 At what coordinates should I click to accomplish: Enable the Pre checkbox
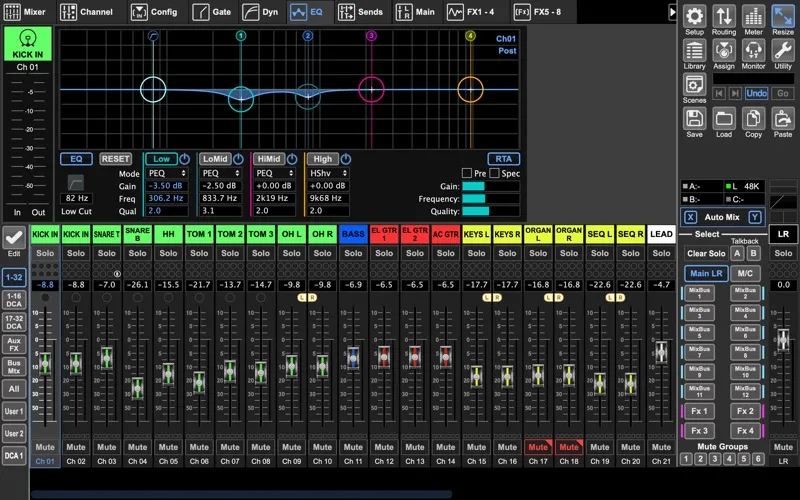point(467,173)
